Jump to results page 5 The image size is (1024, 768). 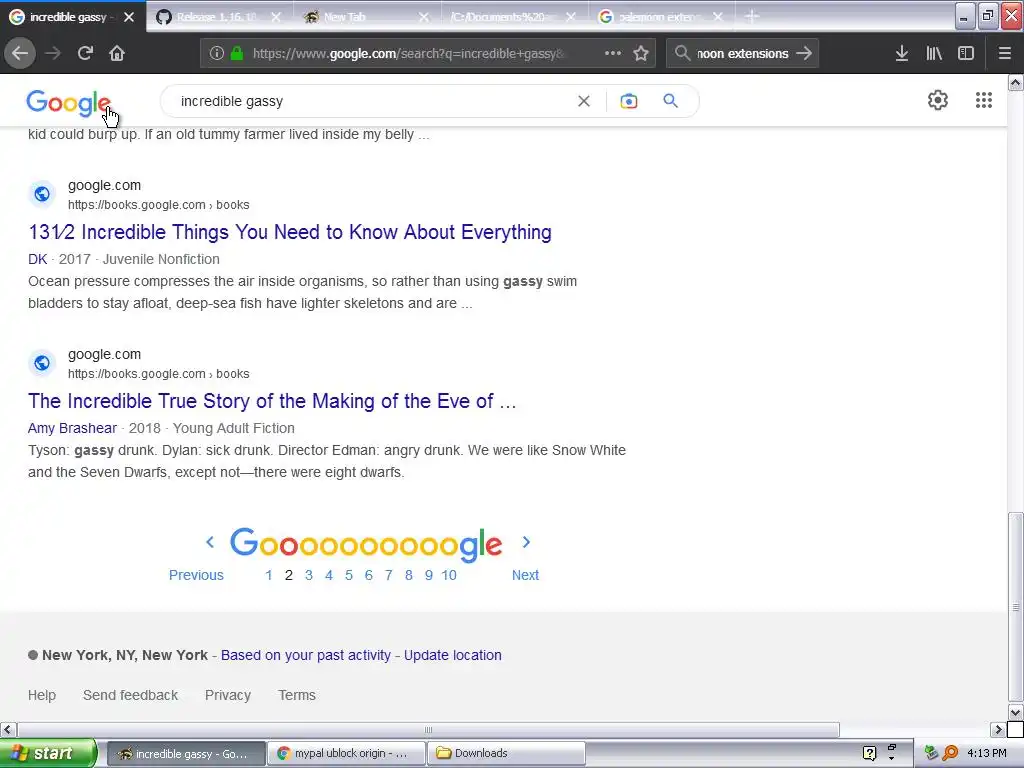click(x=349, y=575)
